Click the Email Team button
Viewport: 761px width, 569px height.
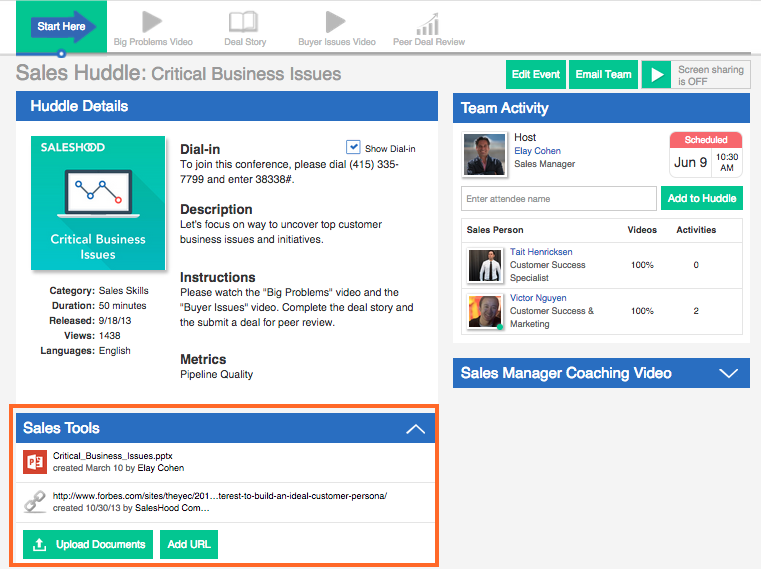point(603,74)
